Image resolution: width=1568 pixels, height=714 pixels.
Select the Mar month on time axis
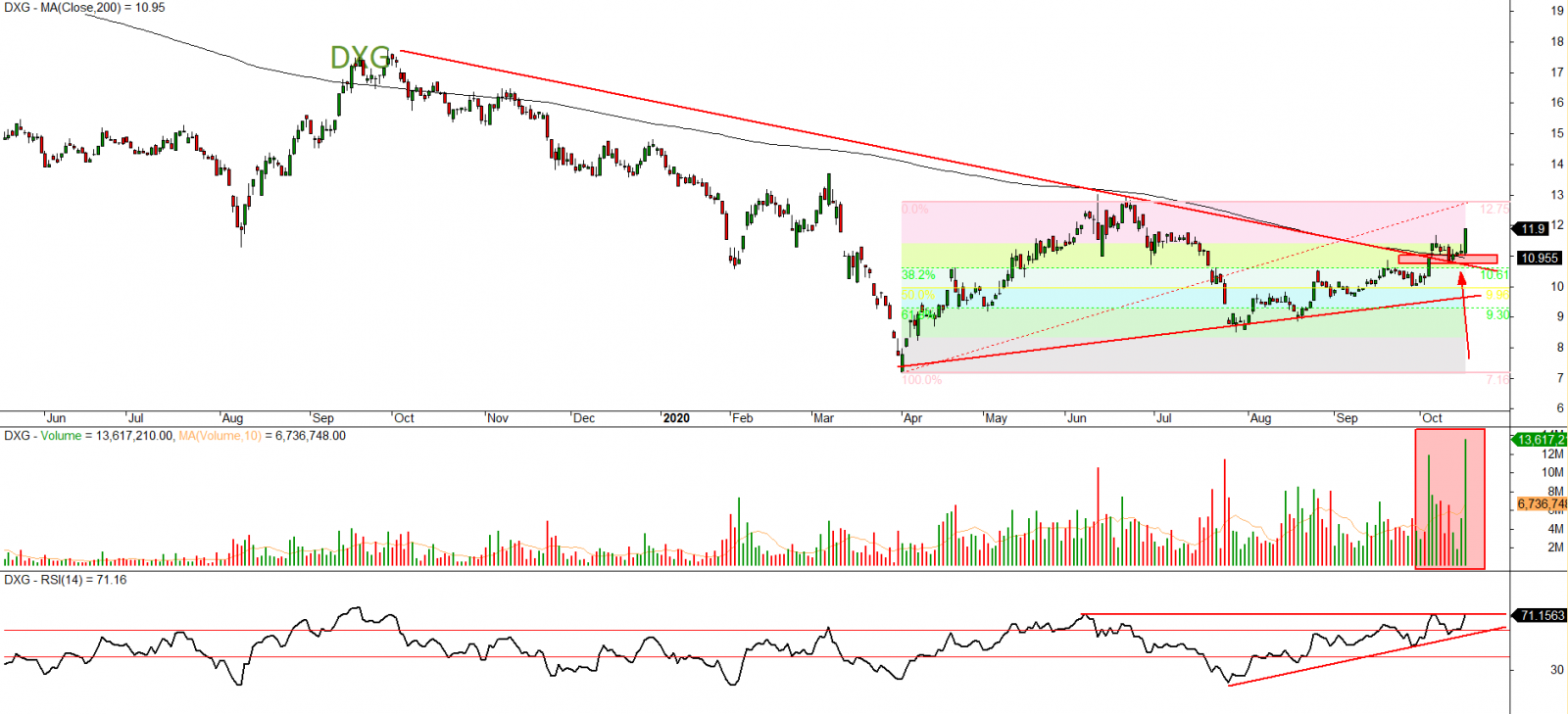point(823,418)
